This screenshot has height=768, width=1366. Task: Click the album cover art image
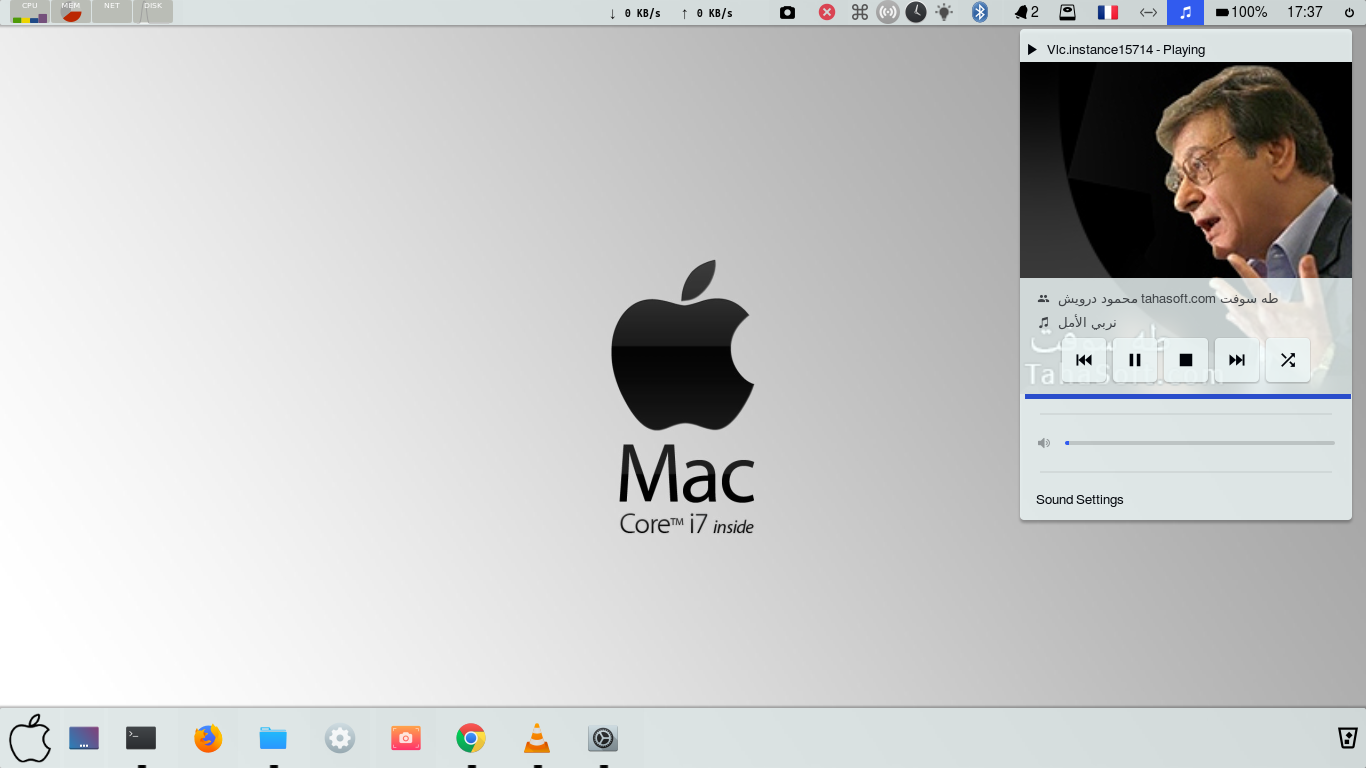[1186, 170]
